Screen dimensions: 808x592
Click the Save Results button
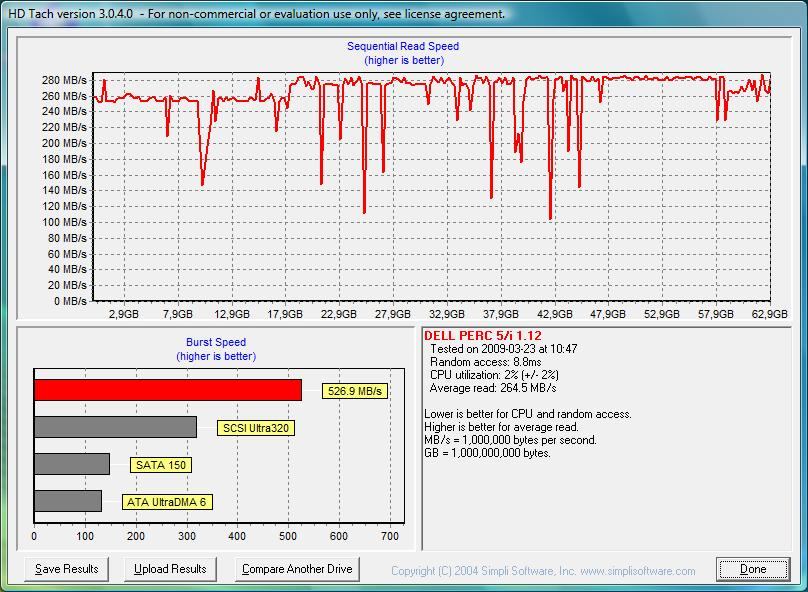point(66,569)
